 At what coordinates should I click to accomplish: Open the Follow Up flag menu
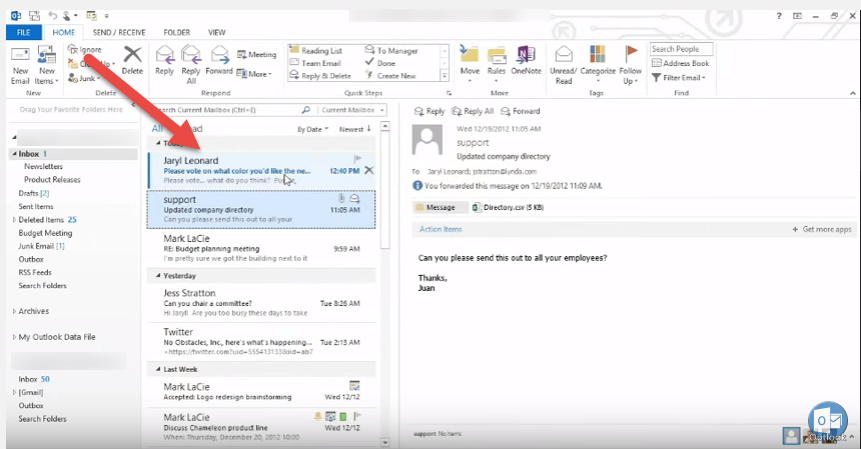[630, 65]
